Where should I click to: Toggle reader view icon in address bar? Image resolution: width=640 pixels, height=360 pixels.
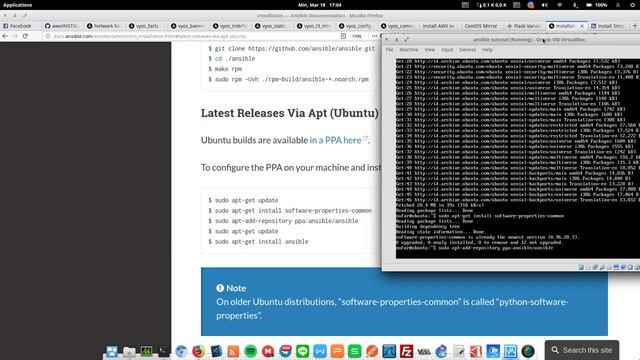pos(343,36)
